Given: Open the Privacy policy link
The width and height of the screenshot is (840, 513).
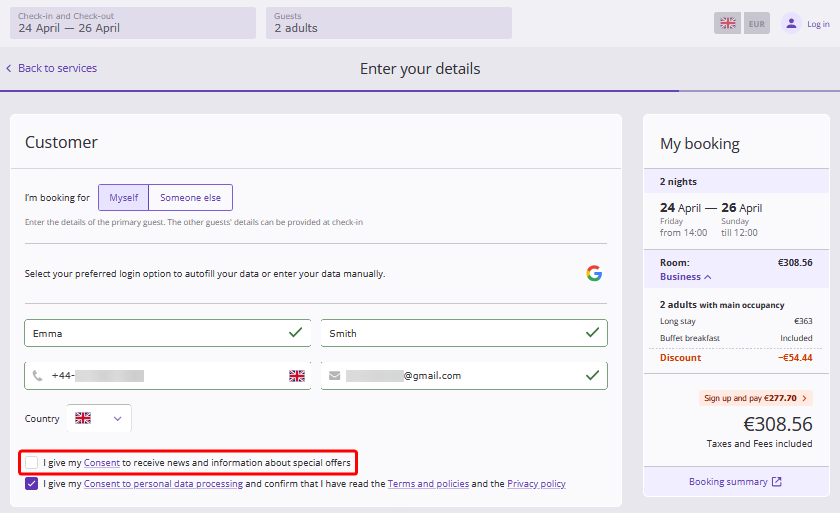Looking at the screenshot, I should 536,484.
